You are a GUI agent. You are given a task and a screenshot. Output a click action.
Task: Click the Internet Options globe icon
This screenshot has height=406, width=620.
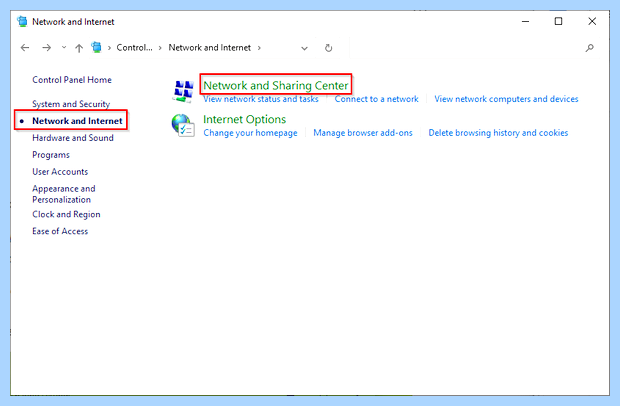coord(183,125)
